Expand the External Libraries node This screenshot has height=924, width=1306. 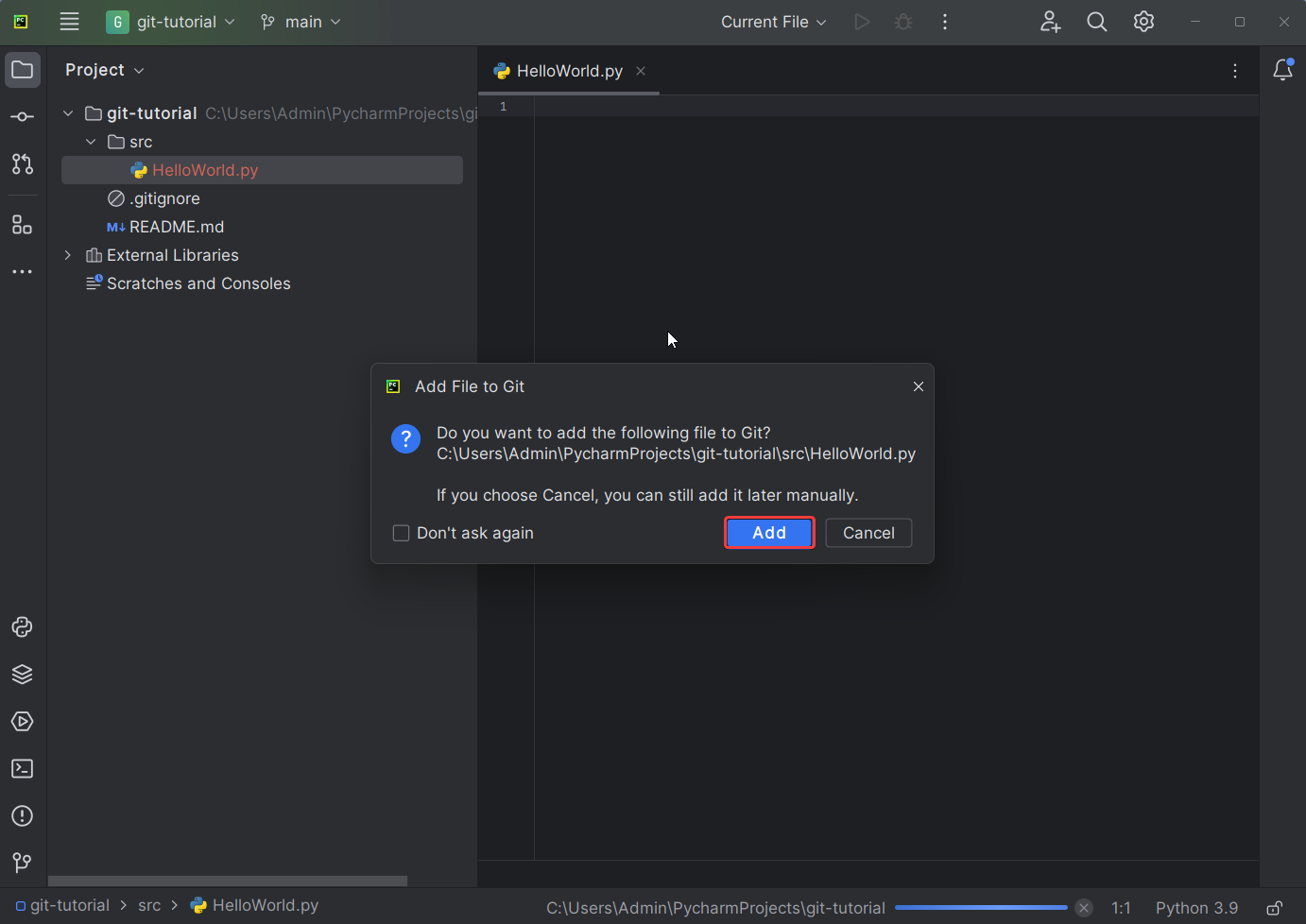(x=68, y=255)
